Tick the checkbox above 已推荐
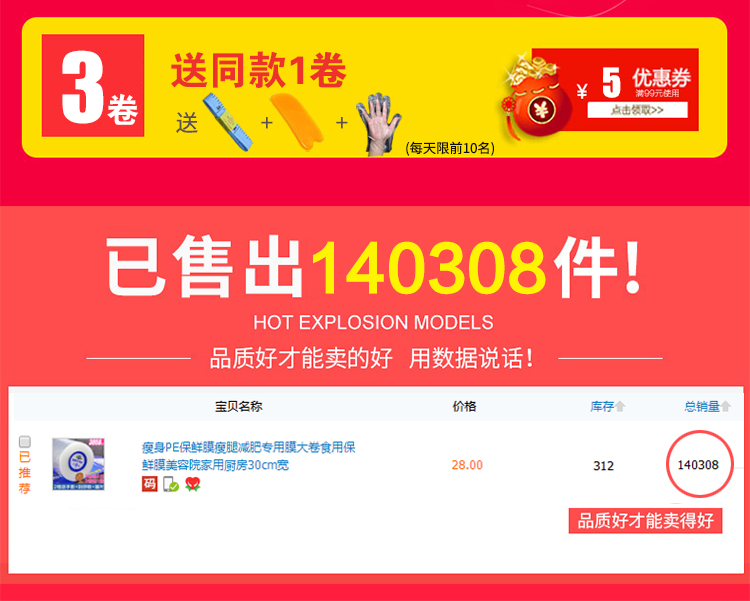This screenshot has height=601, width=750. pos(25,441)
